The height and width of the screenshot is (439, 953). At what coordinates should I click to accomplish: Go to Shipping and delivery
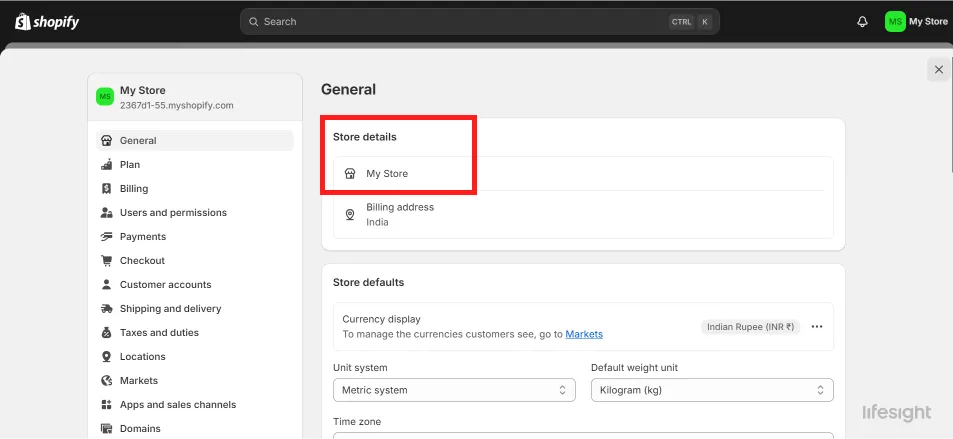(194, 308)
